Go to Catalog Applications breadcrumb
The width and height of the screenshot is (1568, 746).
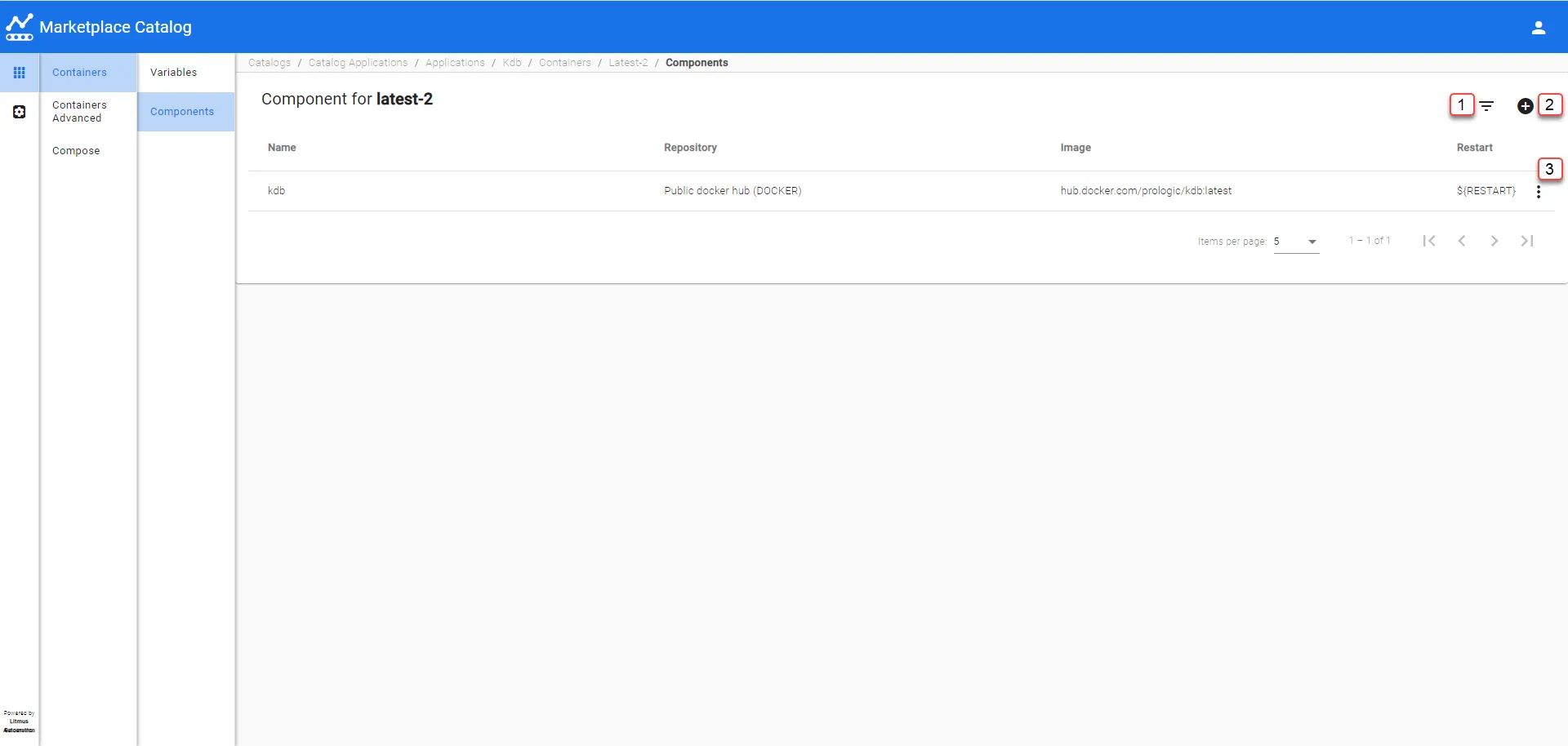(x=358, y=63)
